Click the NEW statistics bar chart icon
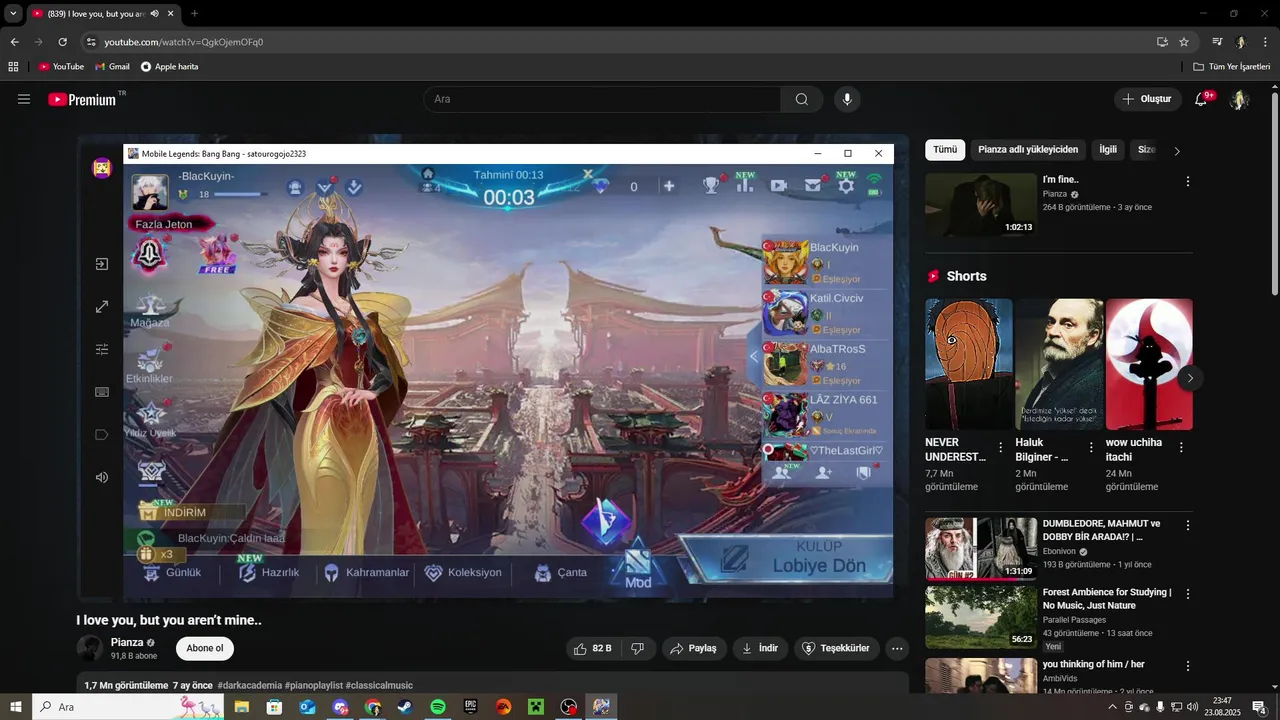1280x720 pixels. (745, 184)
